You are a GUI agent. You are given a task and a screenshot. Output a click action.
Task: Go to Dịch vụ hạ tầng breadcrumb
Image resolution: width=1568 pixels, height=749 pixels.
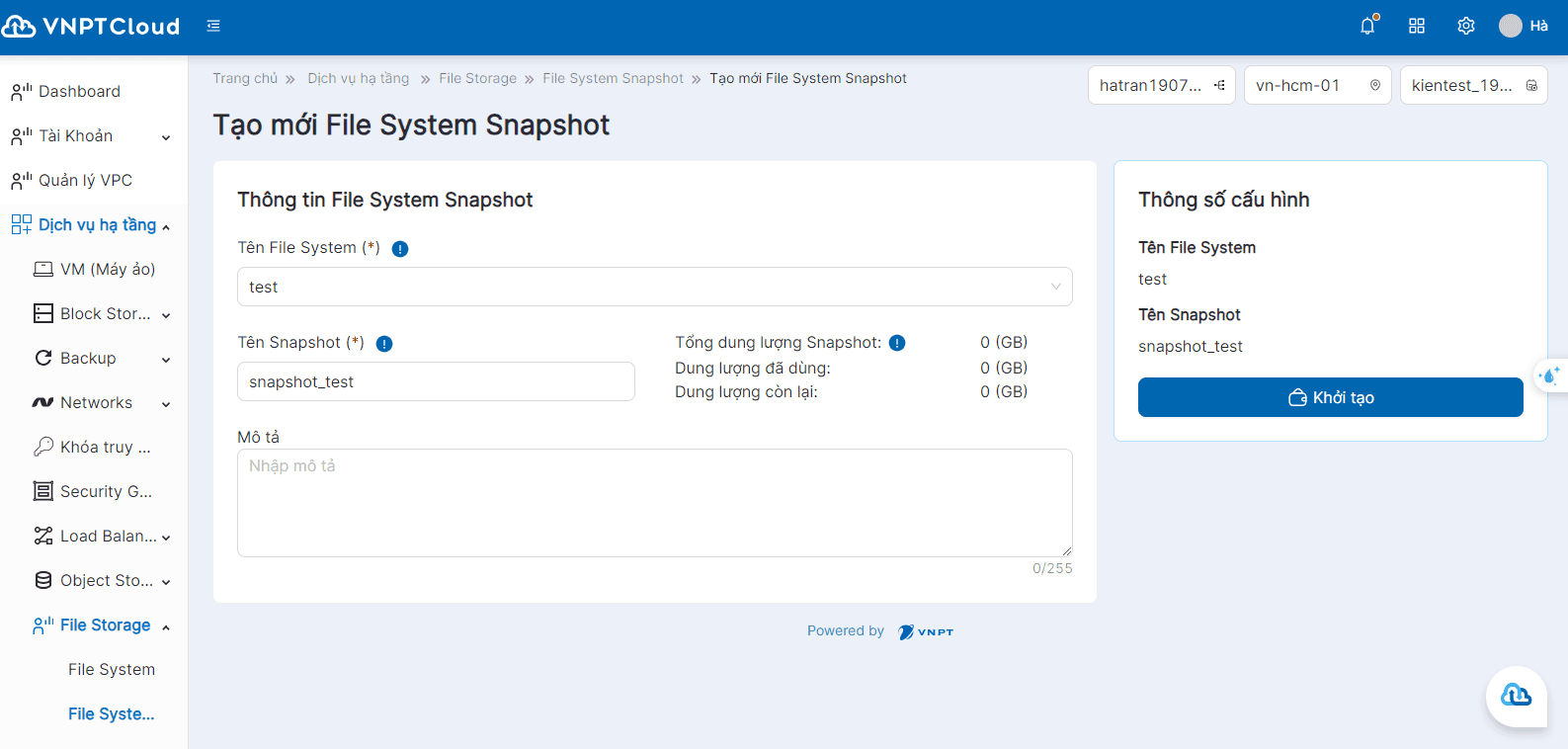tap(358, 78)
